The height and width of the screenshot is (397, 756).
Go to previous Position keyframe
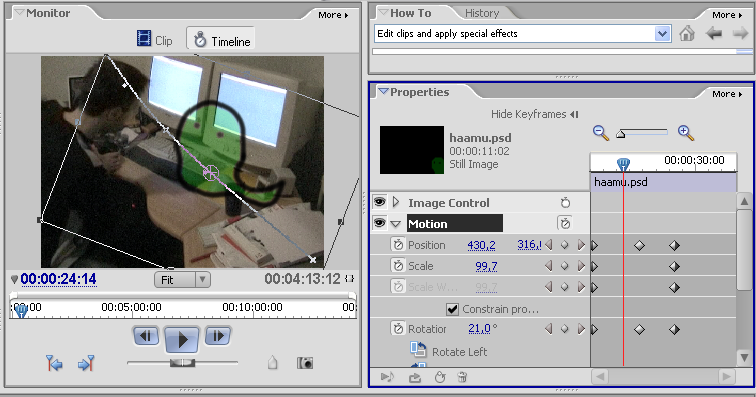[x=549, y=245]
